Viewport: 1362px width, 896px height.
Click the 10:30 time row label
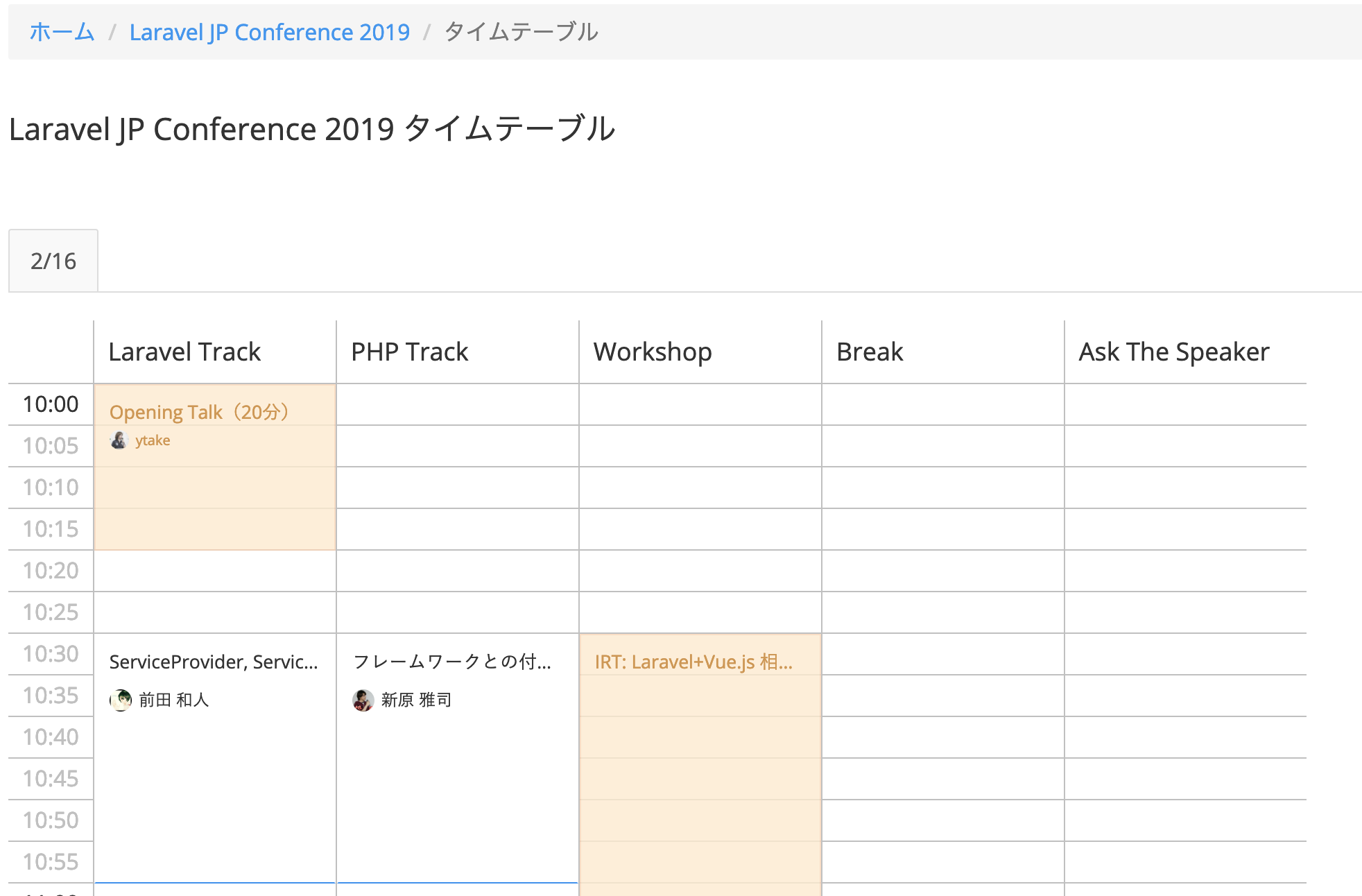(x=51, y=653)
